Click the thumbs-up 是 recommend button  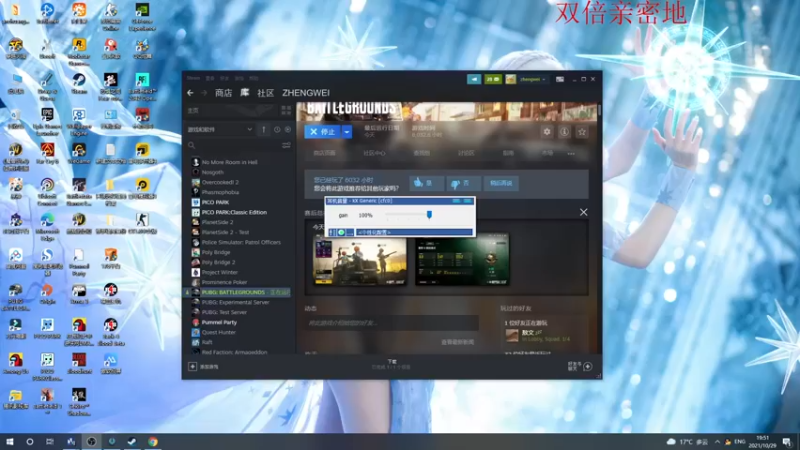pyautogui.click(x=426, y=183)
